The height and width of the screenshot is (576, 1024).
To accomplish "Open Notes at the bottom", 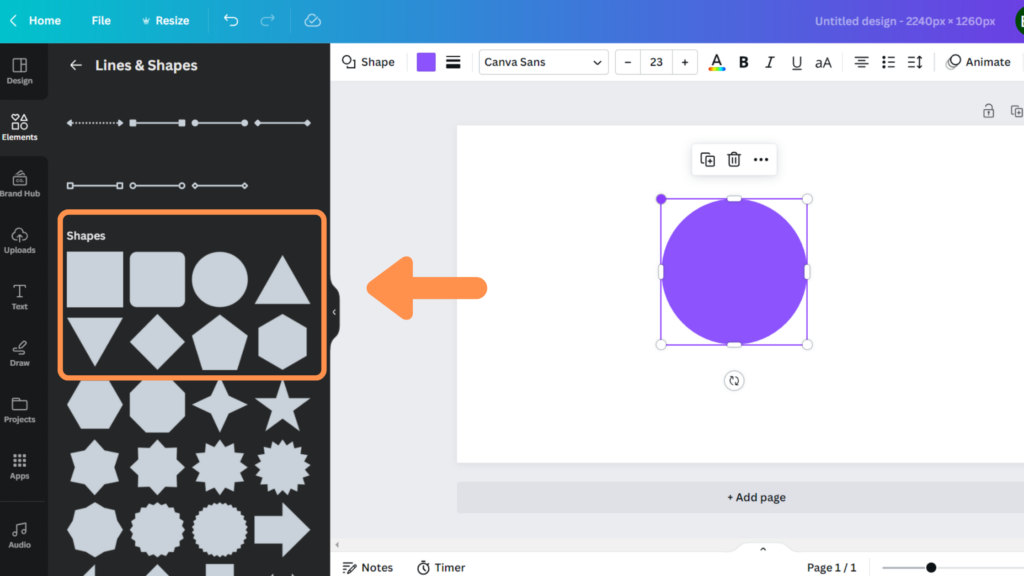I will (368, 568).
